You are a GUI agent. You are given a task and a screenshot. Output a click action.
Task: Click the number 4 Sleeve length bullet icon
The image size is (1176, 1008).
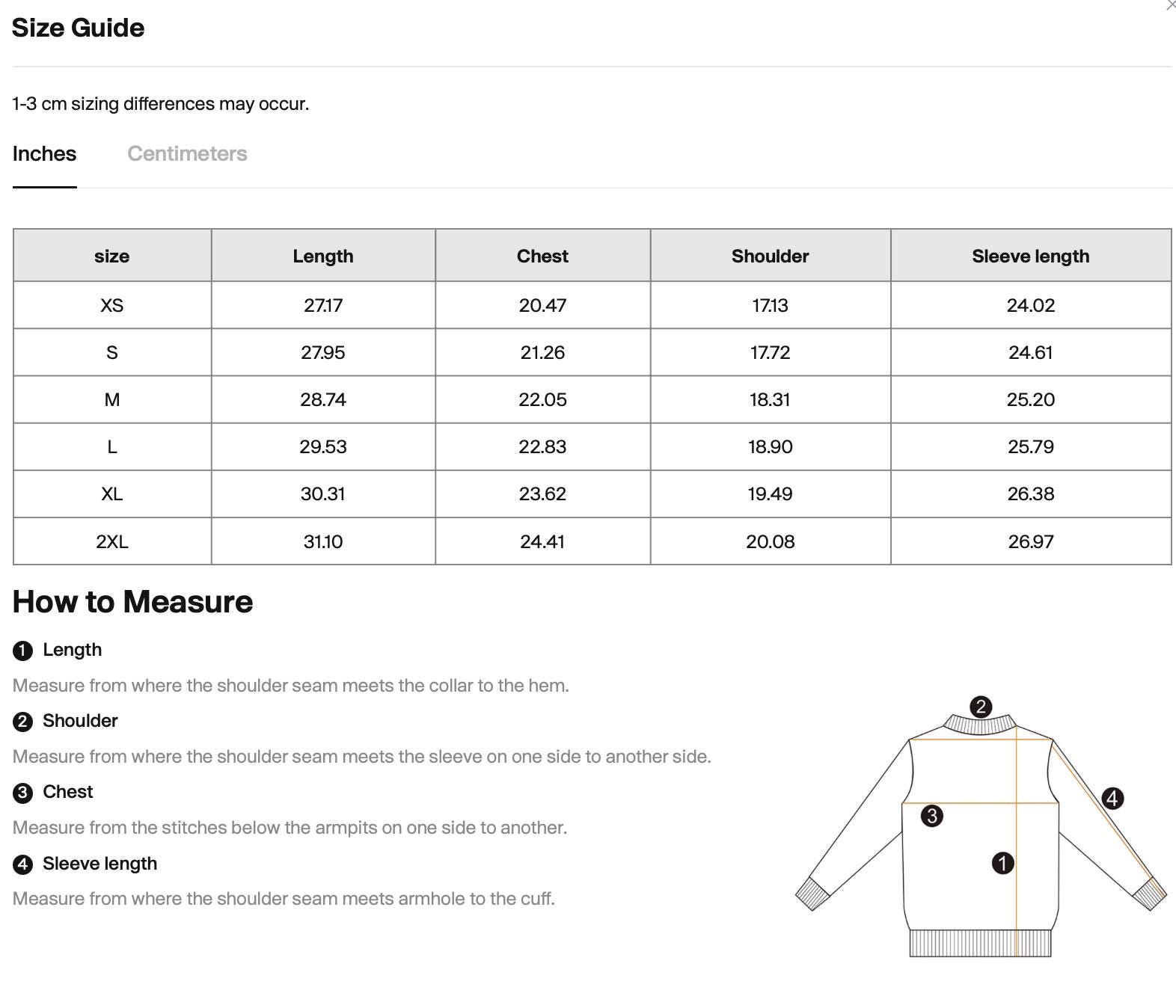tap(23, 864)
